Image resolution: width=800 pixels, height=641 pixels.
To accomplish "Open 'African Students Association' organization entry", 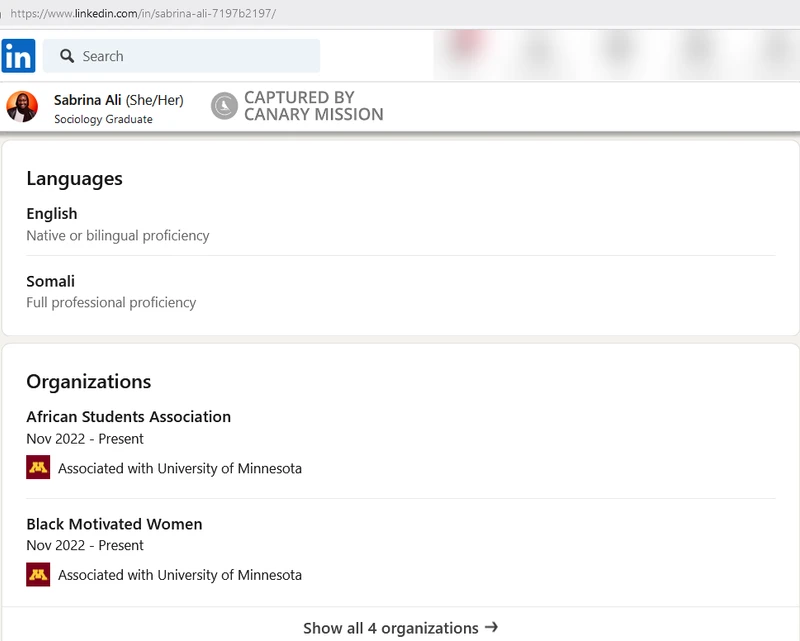I will 129,417.
